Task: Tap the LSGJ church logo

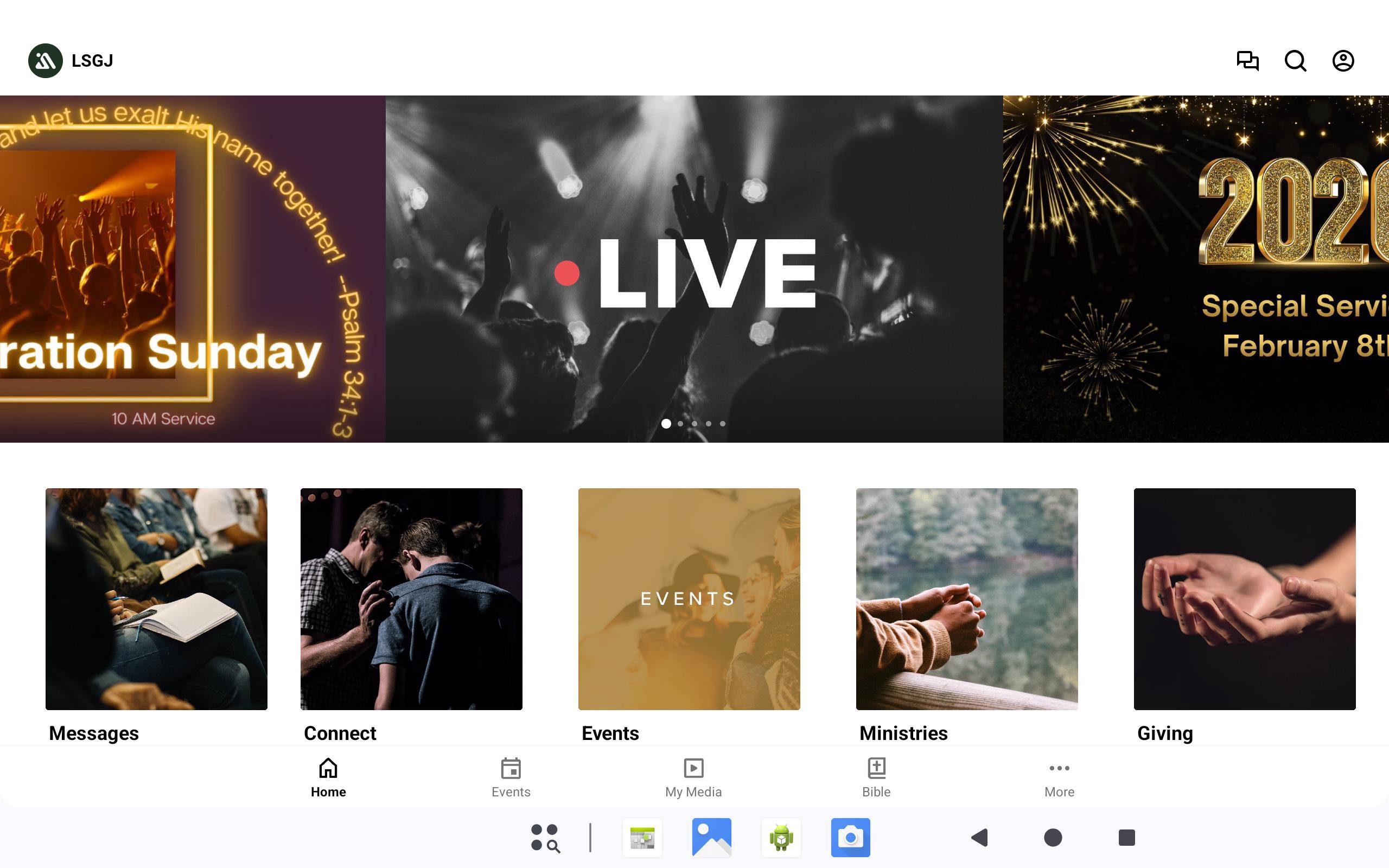Action: coord(46,60)
